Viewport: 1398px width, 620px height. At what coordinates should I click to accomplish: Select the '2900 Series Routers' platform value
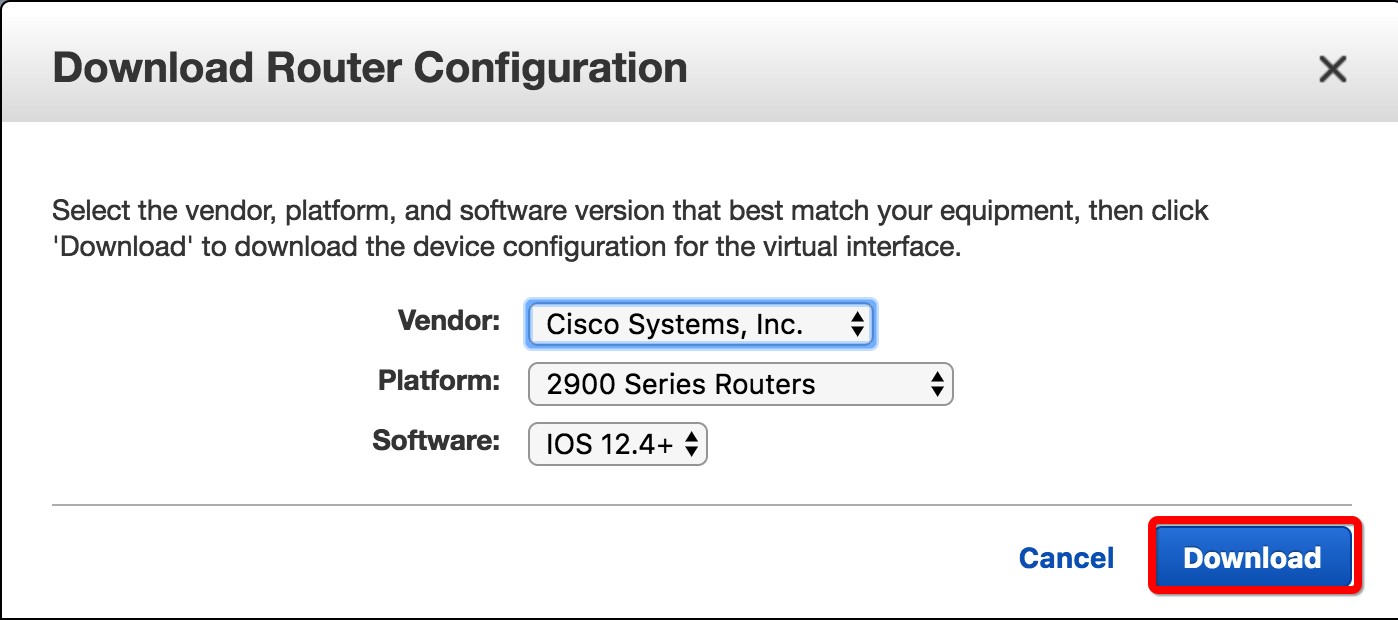click(681, 384)
